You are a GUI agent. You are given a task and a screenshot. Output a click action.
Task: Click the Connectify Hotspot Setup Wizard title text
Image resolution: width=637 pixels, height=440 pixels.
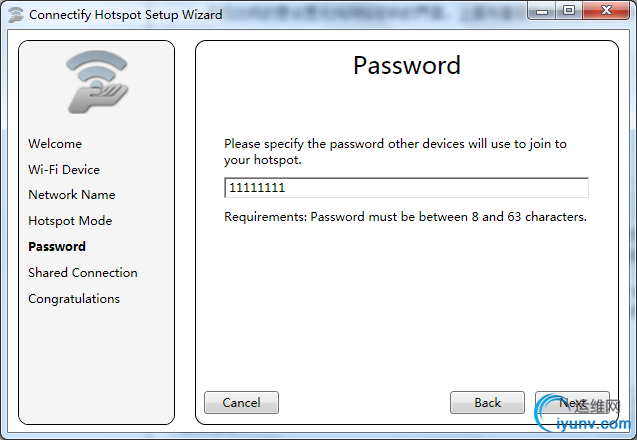(126, 15)
